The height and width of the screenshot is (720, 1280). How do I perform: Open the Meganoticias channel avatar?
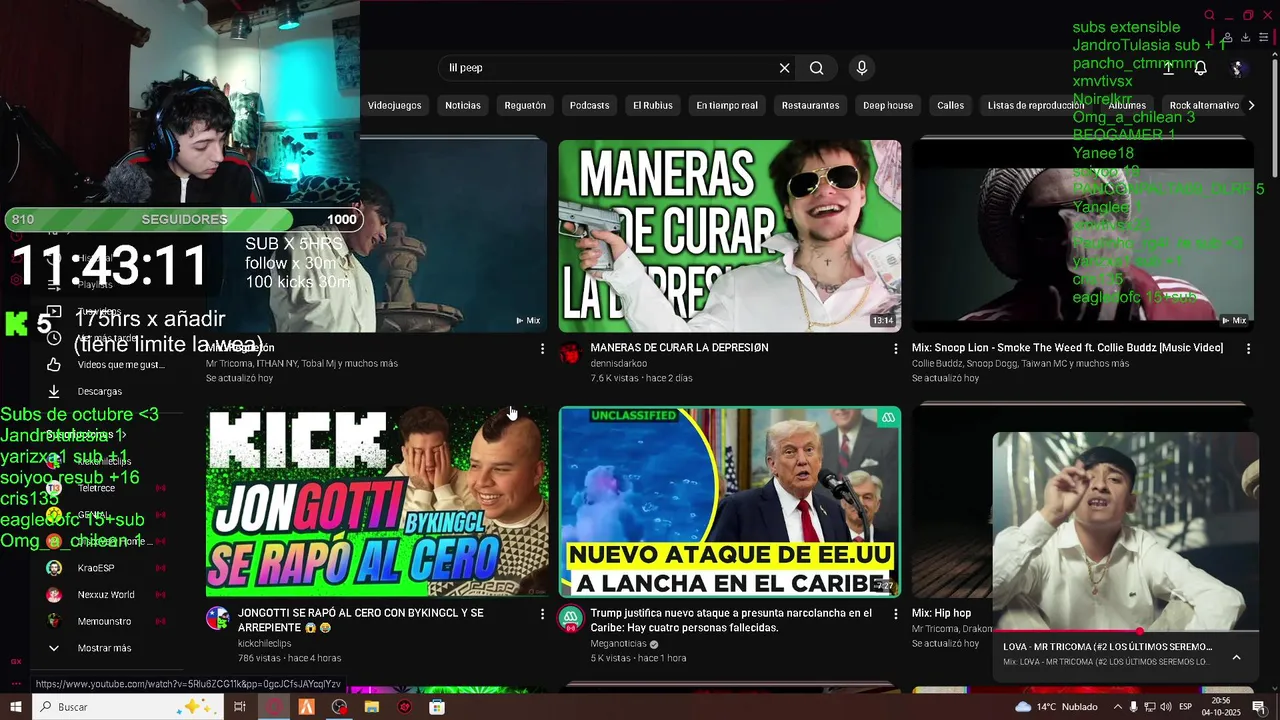(x=570, y=618)
